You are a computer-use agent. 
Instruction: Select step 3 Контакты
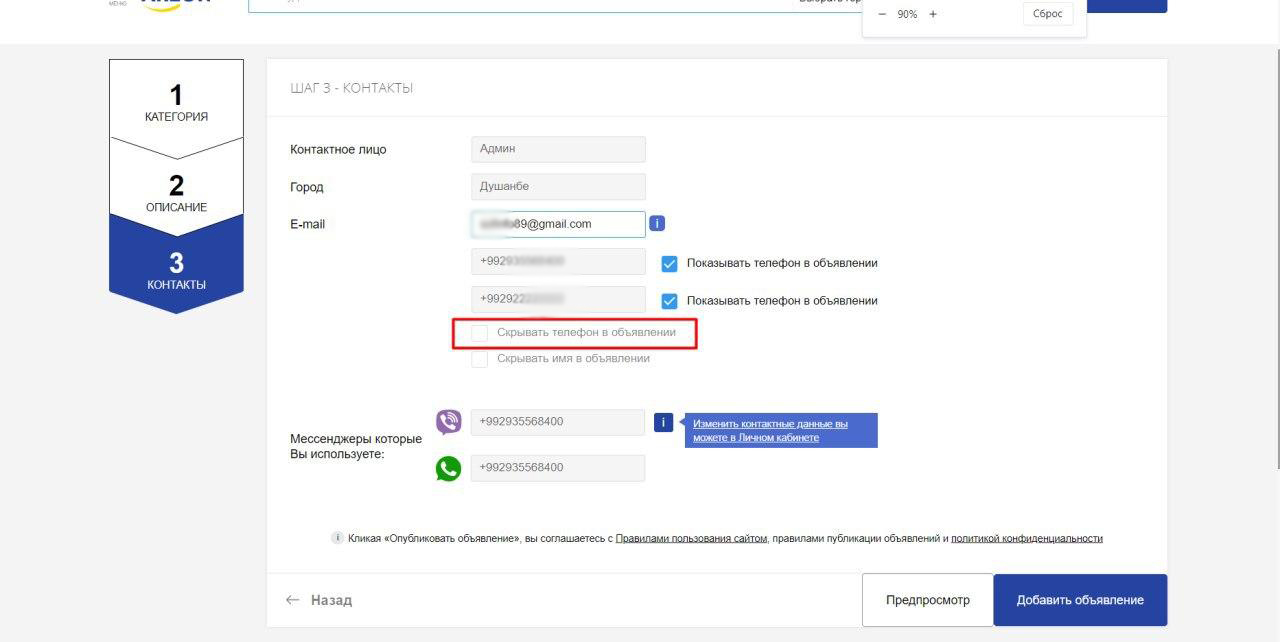[176, 270]
